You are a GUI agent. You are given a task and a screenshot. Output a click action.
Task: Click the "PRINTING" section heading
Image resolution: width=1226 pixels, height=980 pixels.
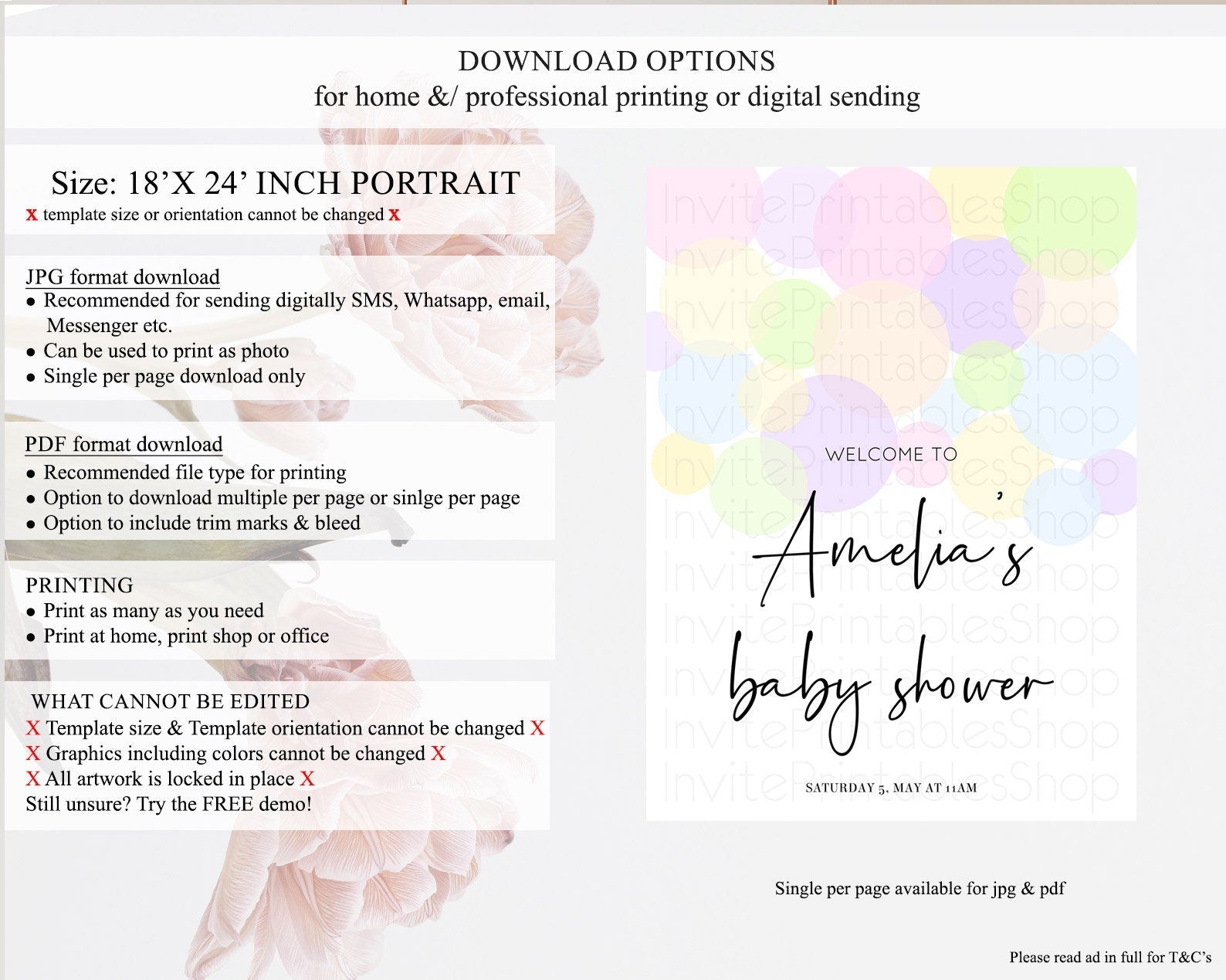click(80, 585)
